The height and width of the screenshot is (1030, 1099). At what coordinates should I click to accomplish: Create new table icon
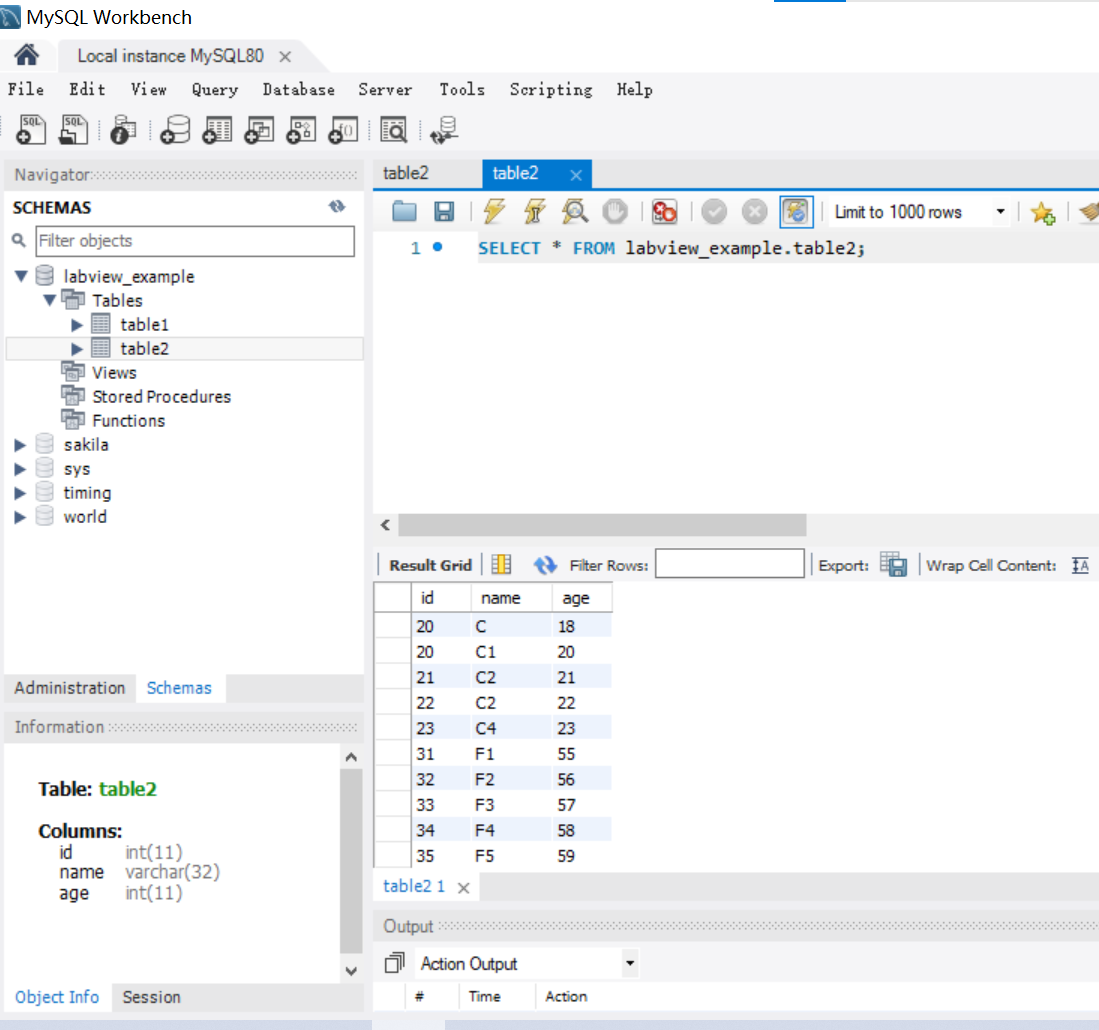tap(217, 130)
